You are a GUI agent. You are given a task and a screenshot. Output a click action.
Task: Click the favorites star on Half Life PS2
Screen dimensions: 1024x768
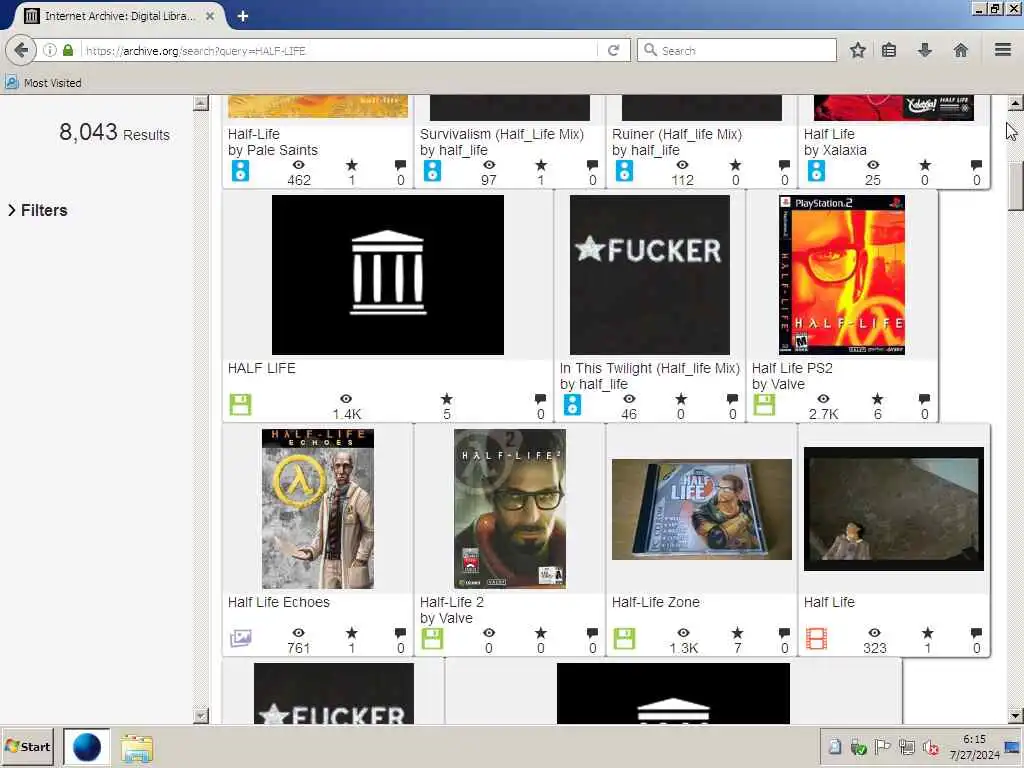tap(877, 398)
